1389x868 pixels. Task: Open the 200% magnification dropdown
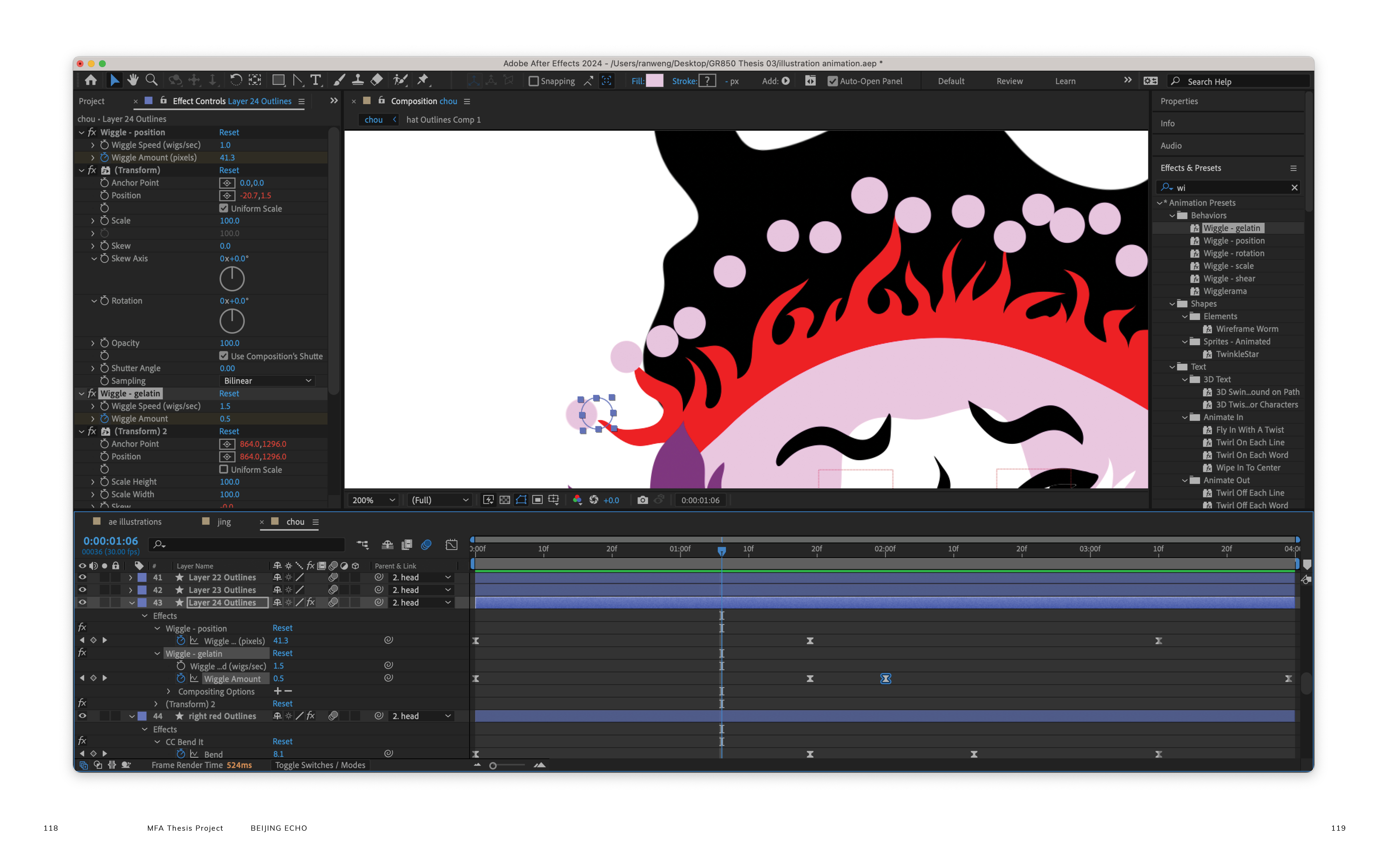coord(373,500)
